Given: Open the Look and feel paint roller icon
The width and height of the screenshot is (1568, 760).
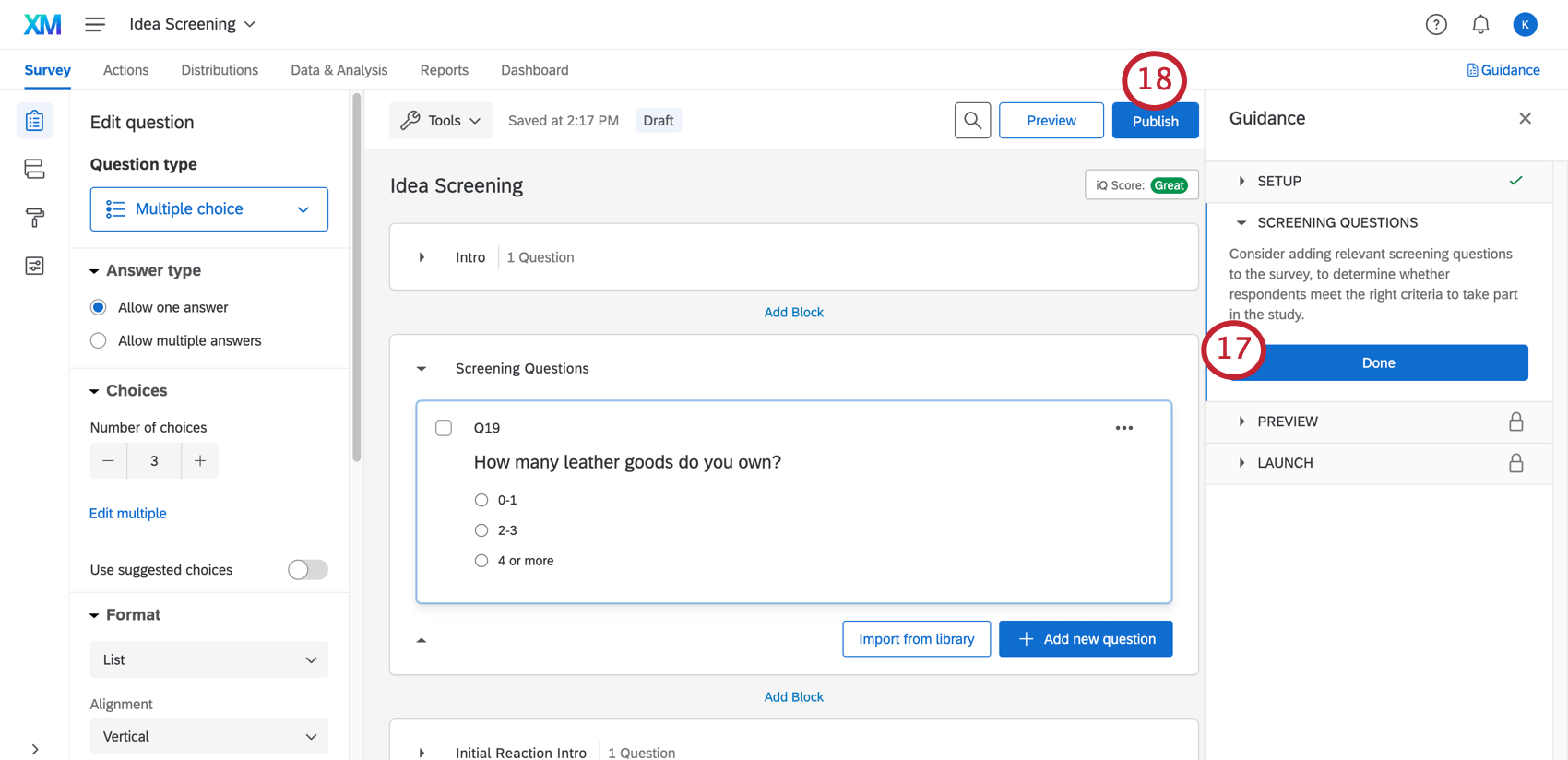Looking at the screenshot, I should click(x=34, y=218).
